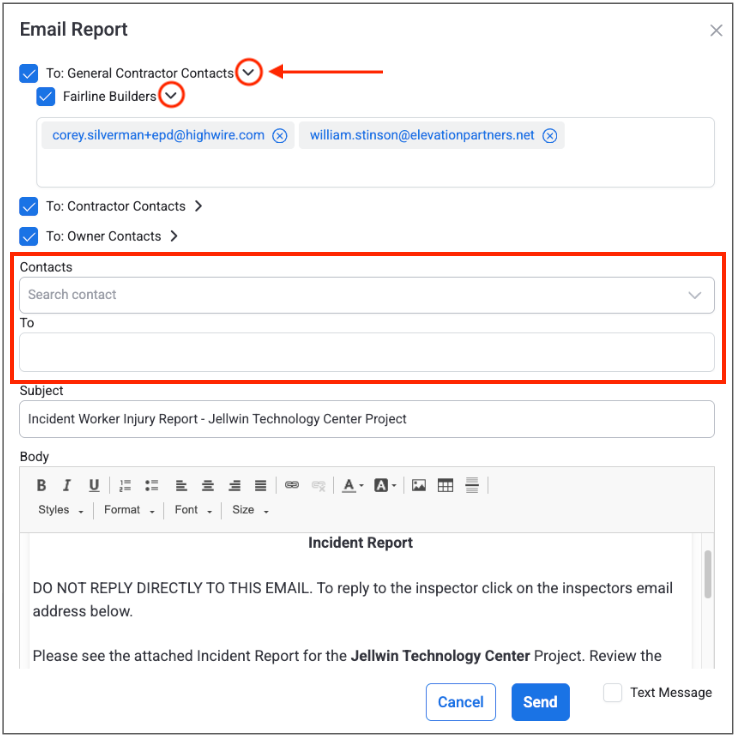Click the Subject input field
The image size is (736, 737).
(x=366, y=419)
